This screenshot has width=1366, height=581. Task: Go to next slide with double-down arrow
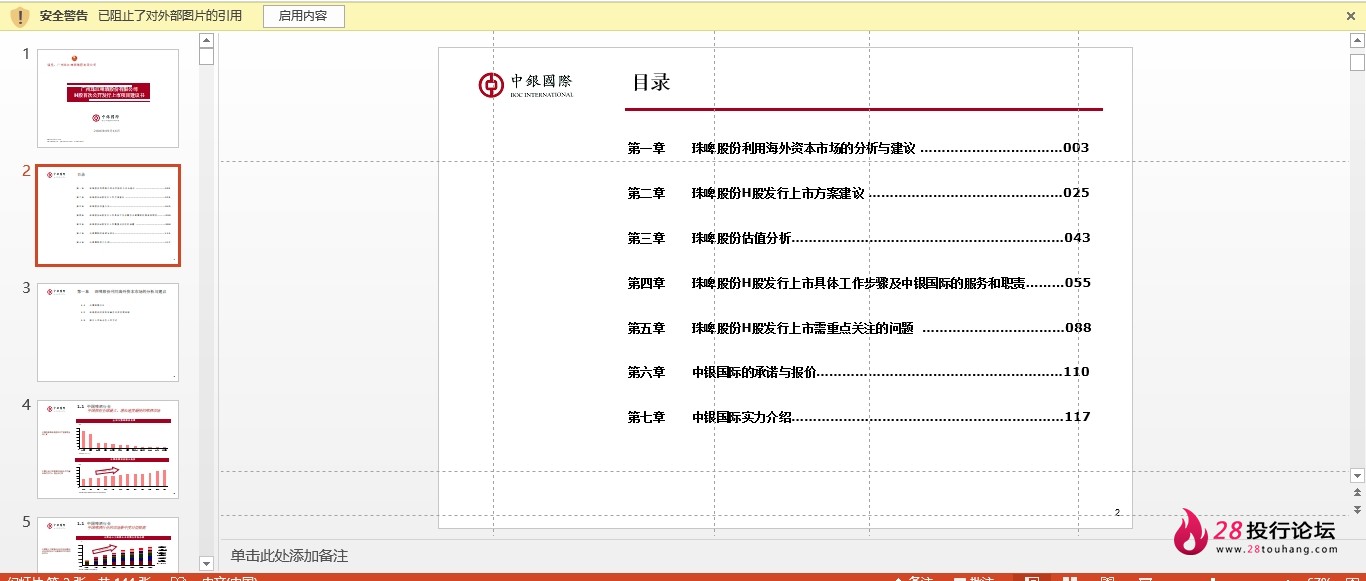(x=1357, y=509)
